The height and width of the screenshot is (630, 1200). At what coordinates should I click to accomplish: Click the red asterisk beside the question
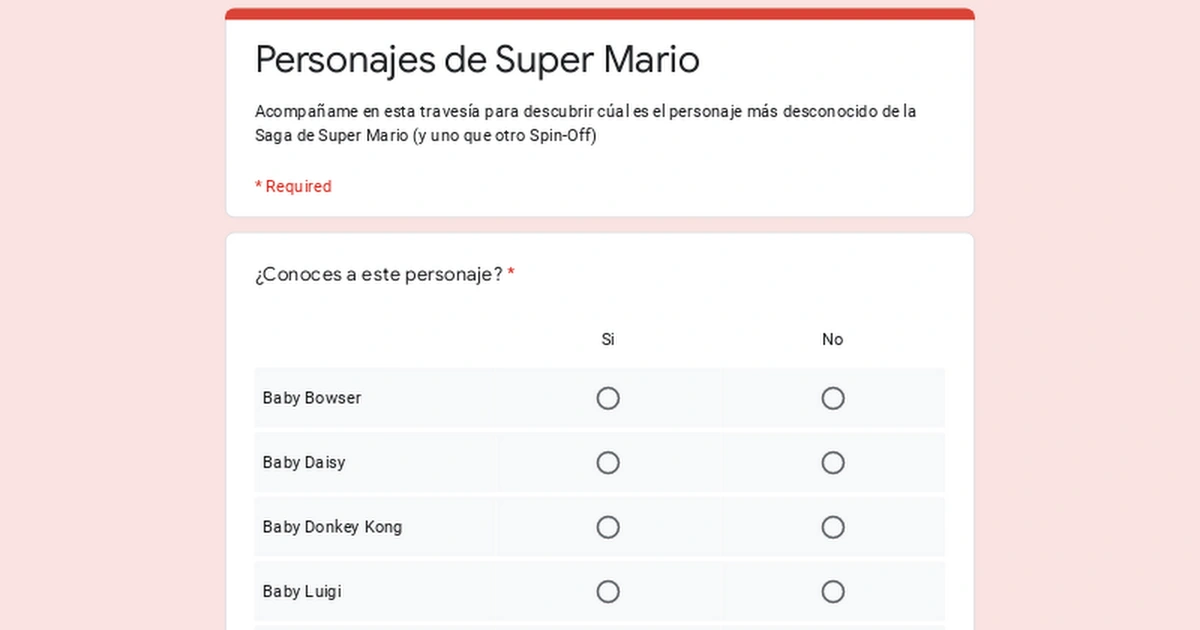511,275
